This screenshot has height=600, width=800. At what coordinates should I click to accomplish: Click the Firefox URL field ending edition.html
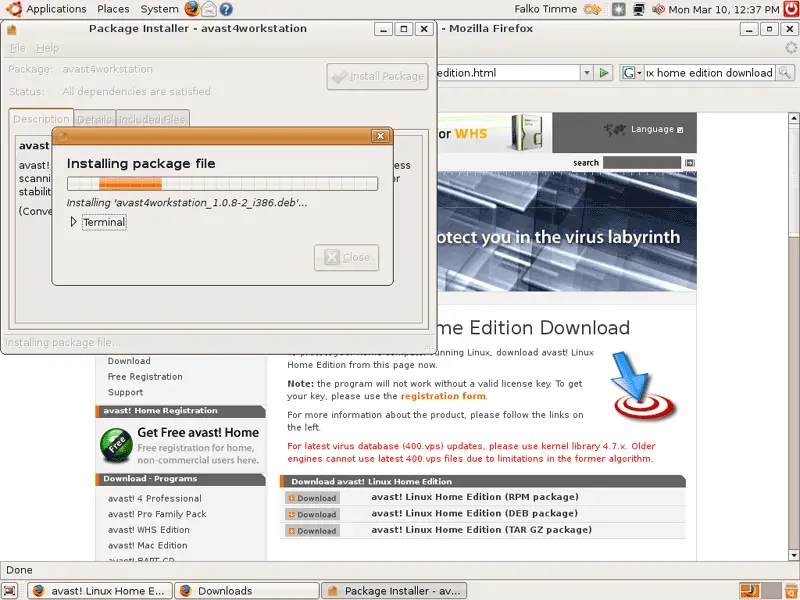[x=508, y=73]
